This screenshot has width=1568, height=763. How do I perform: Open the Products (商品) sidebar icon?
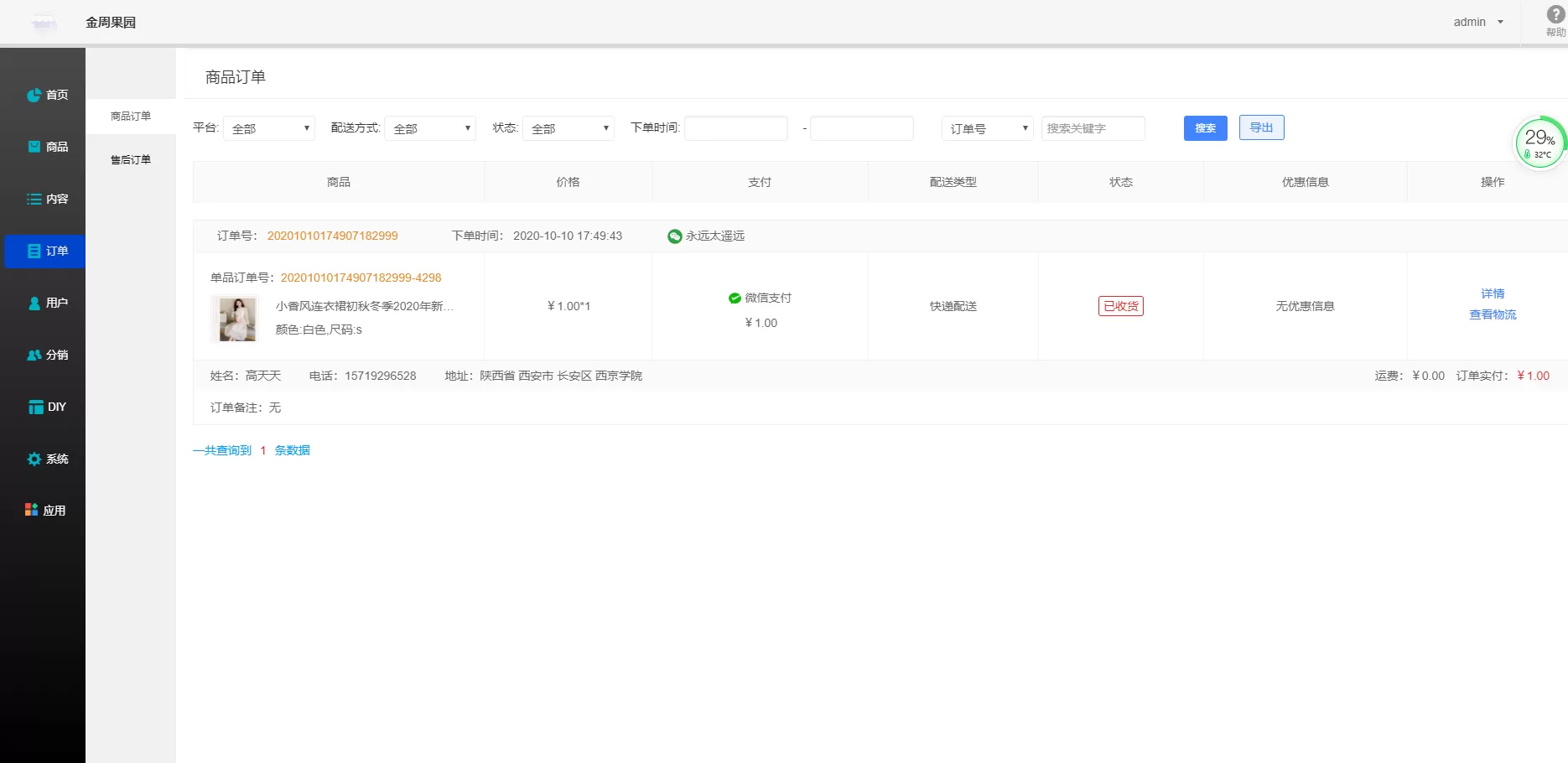34,147
